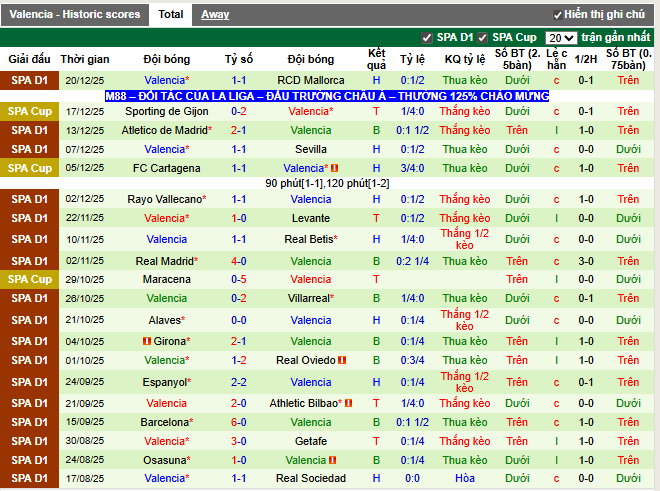Click the 4-0 score of Real Madrid match
The width and height of the screenshot is (660, 491).
239,261
